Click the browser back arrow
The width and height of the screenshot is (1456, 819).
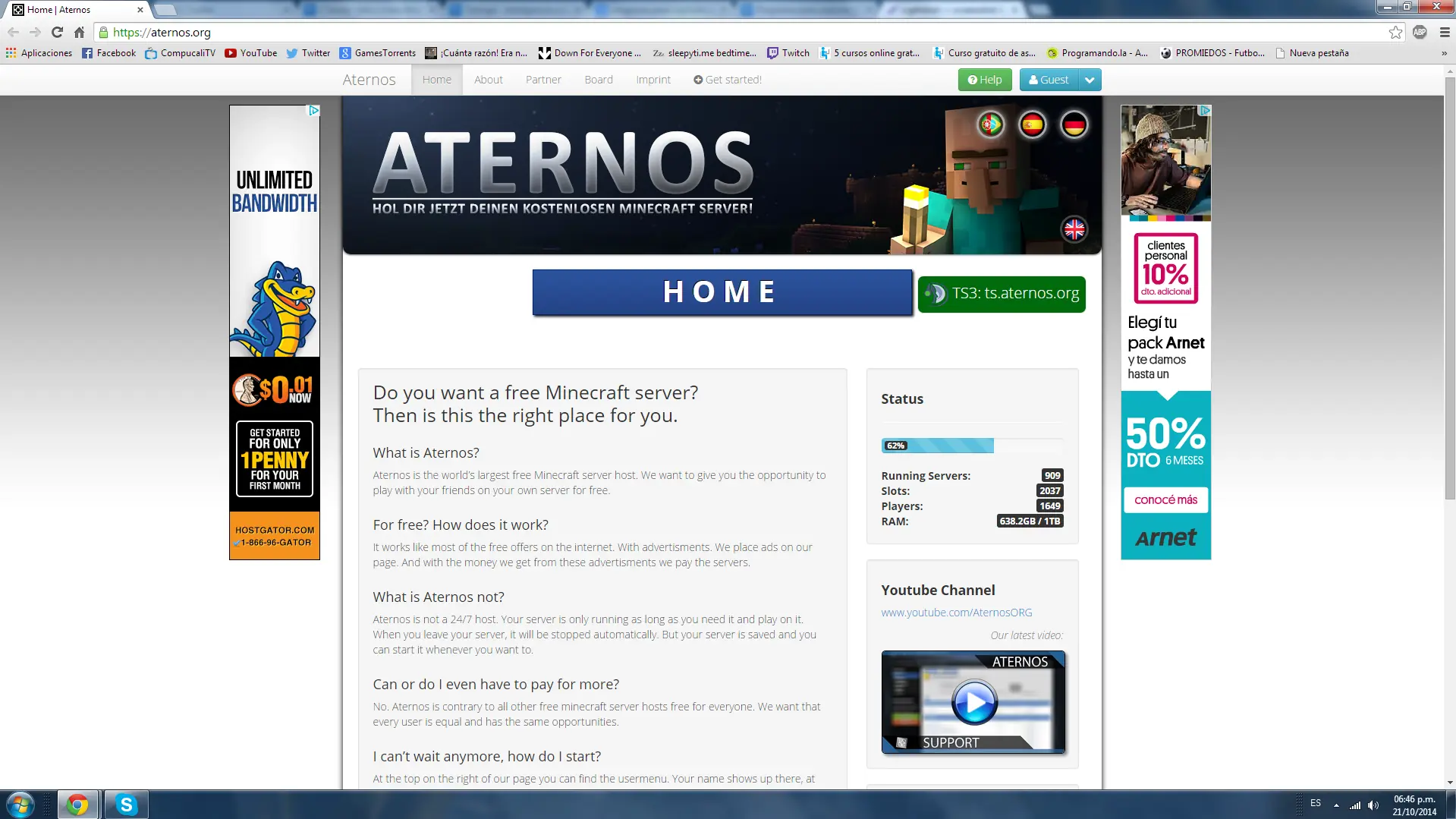coord(13,32)
